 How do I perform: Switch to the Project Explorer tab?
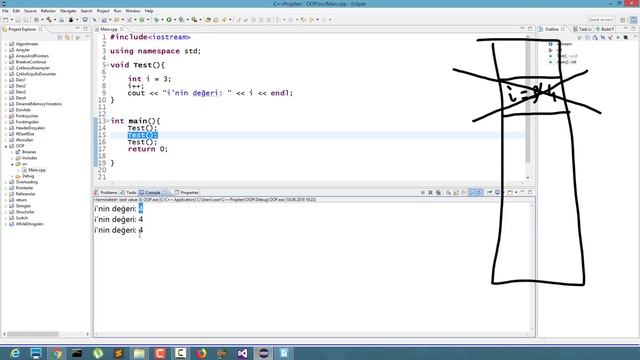pos(22,29)
